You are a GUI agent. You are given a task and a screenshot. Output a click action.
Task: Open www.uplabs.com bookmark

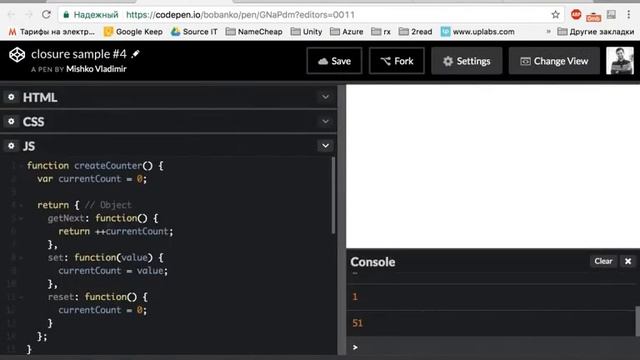point(478,31)
